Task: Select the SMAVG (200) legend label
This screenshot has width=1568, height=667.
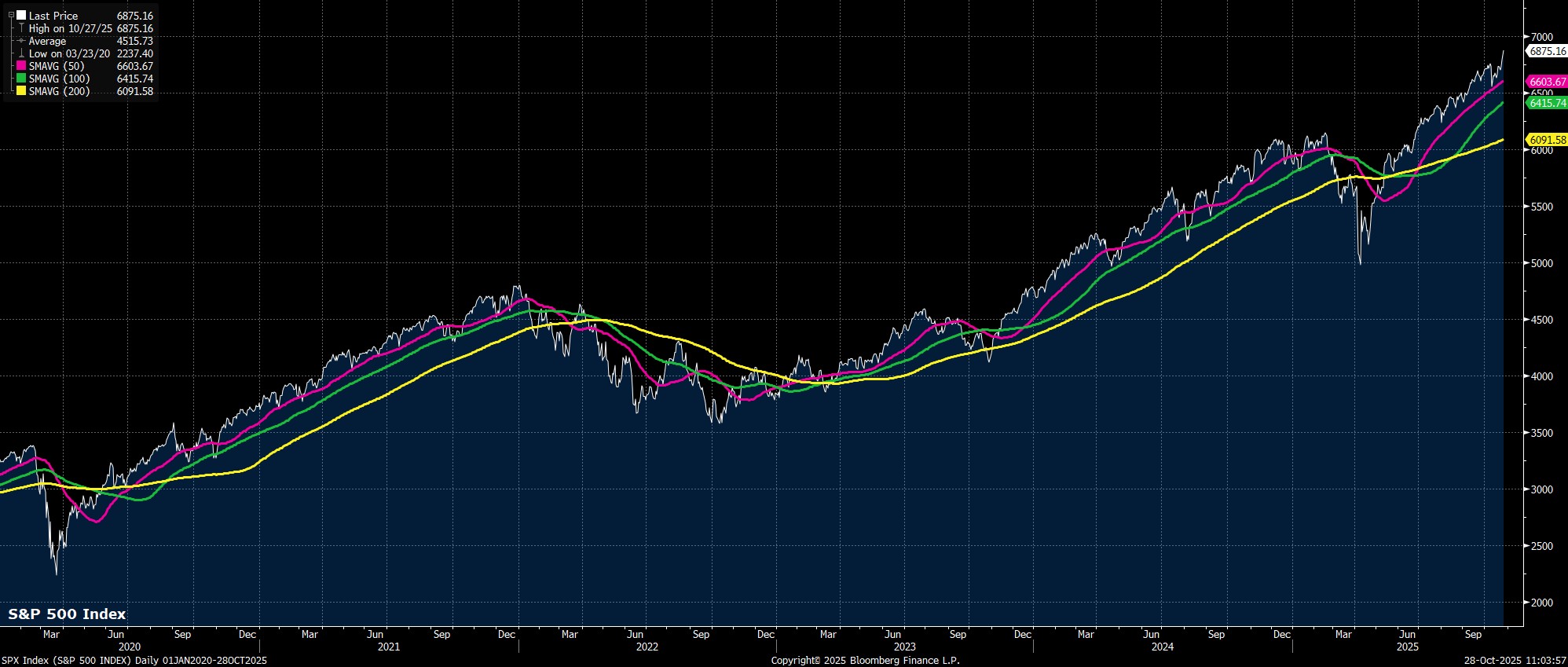Action: [60, 91]
